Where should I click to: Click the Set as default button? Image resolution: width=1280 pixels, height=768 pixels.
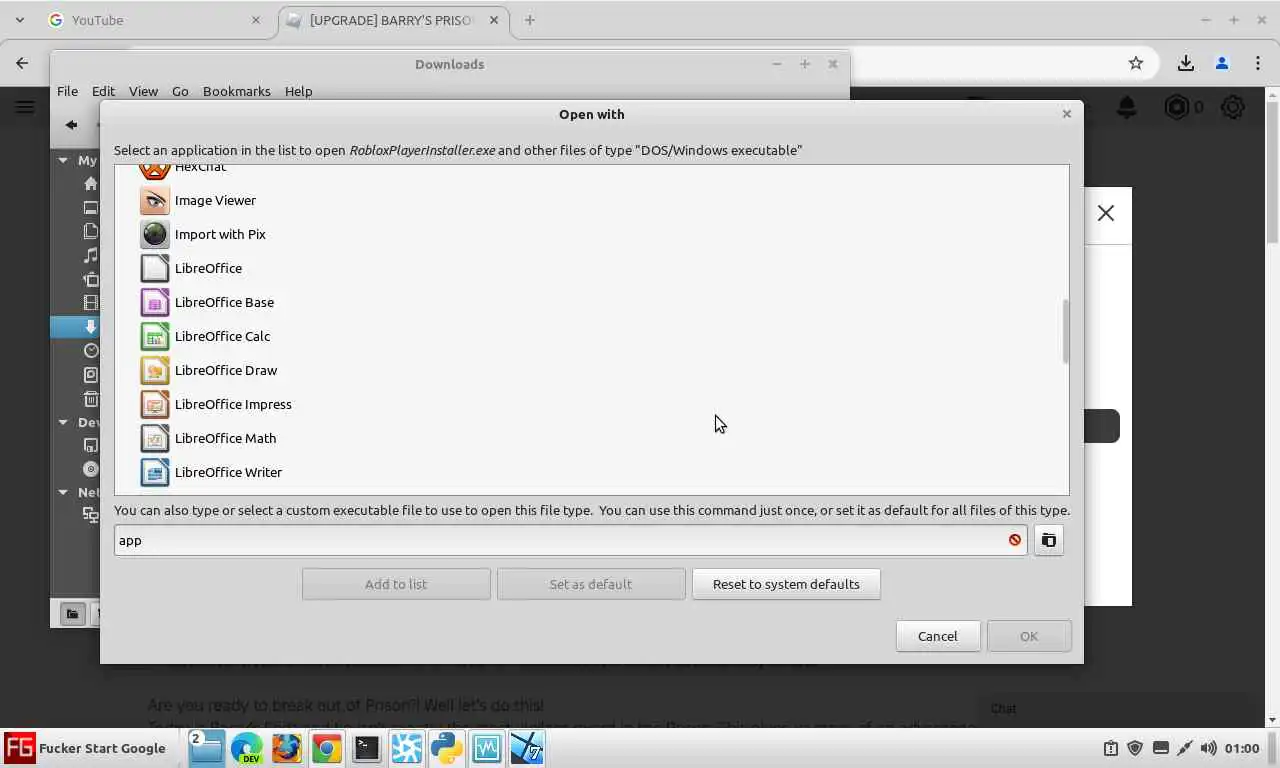[x=590, y=584]
